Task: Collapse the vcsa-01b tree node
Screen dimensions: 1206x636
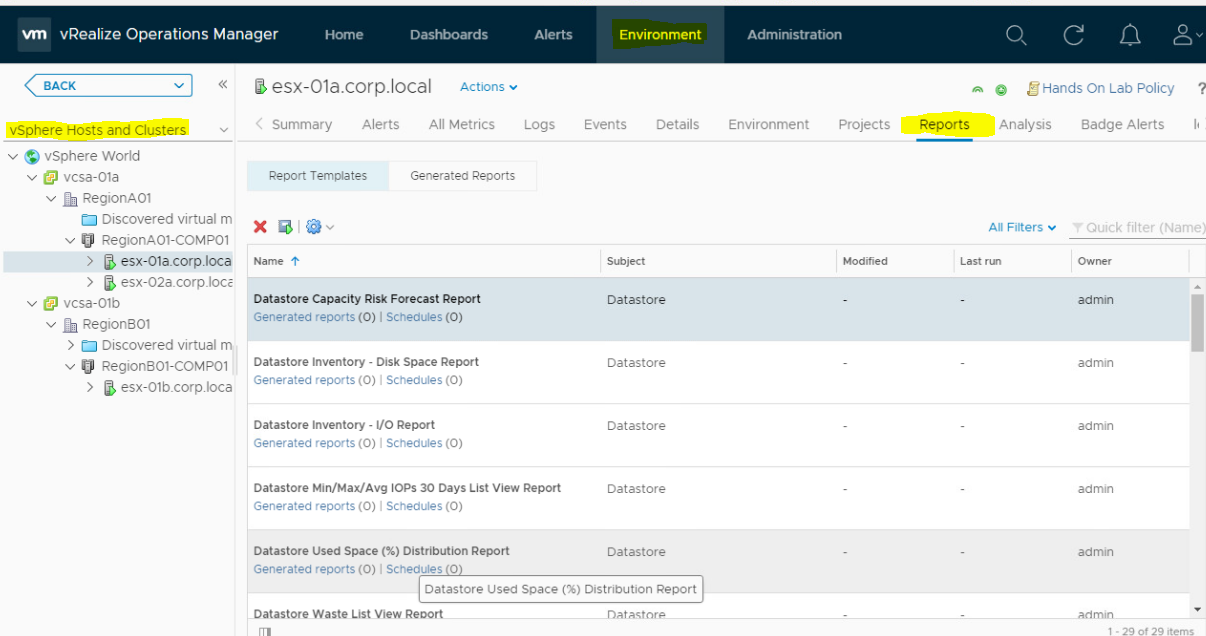Action: 32,303
